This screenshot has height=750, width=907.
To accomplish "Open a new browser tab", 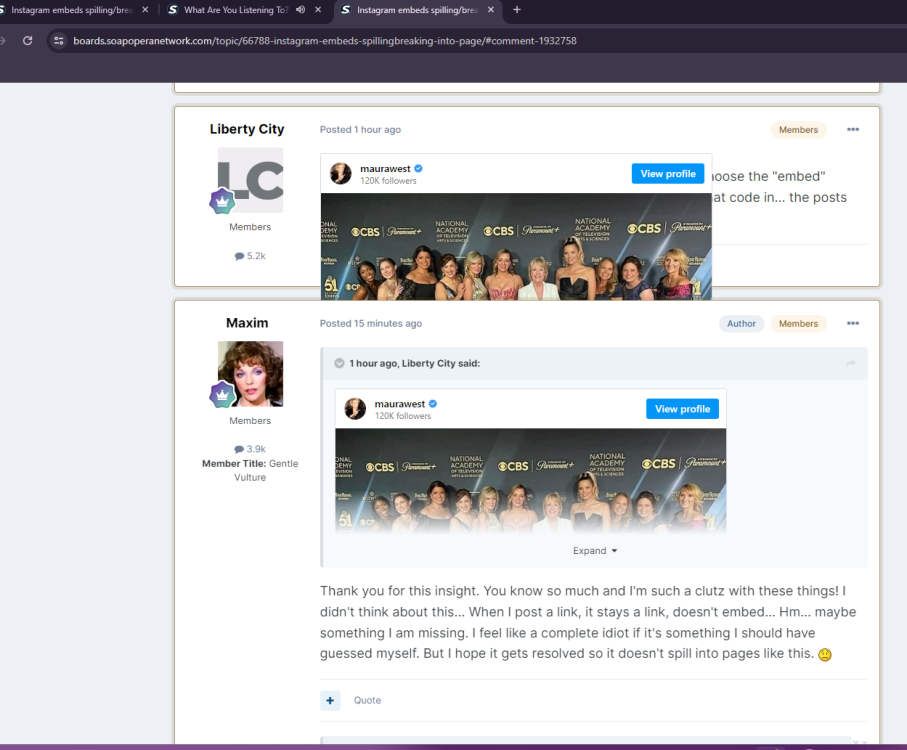I will point(517,10).
